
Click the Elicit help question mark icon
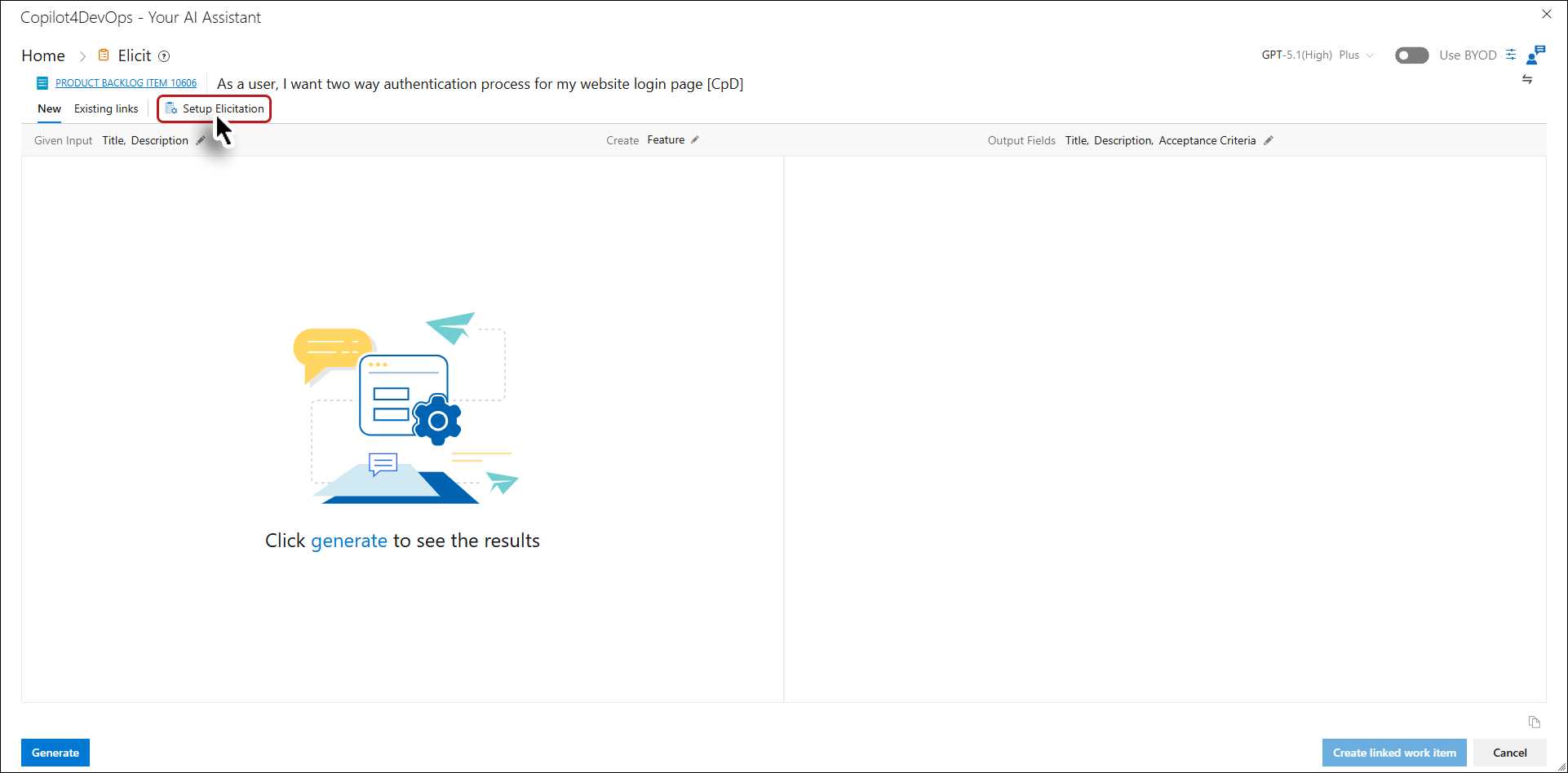pos(164,56)
